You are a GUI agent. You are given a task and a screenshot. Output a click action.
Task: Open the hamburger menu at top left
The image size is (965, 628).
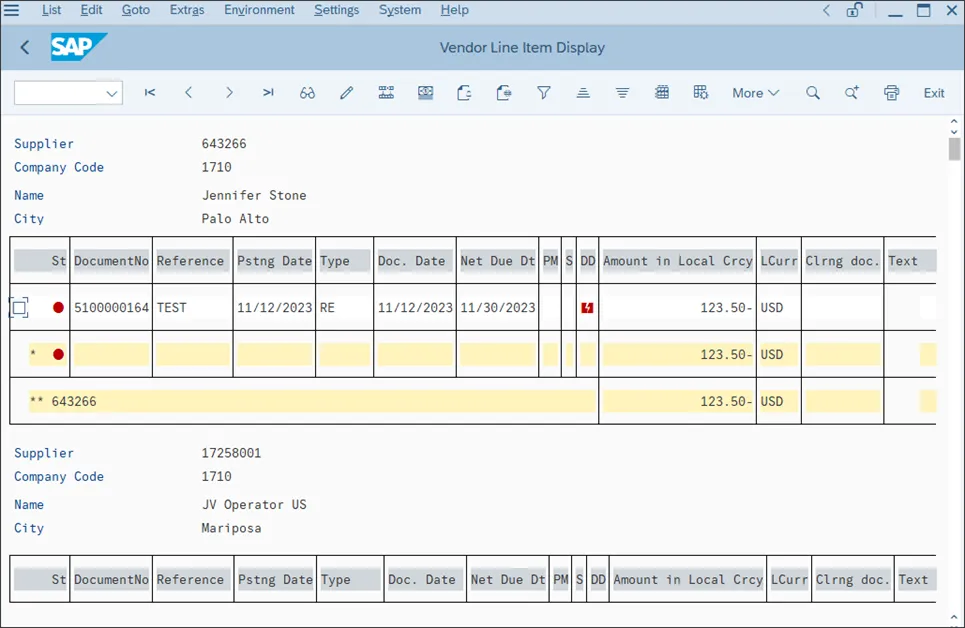click(11, 10)
